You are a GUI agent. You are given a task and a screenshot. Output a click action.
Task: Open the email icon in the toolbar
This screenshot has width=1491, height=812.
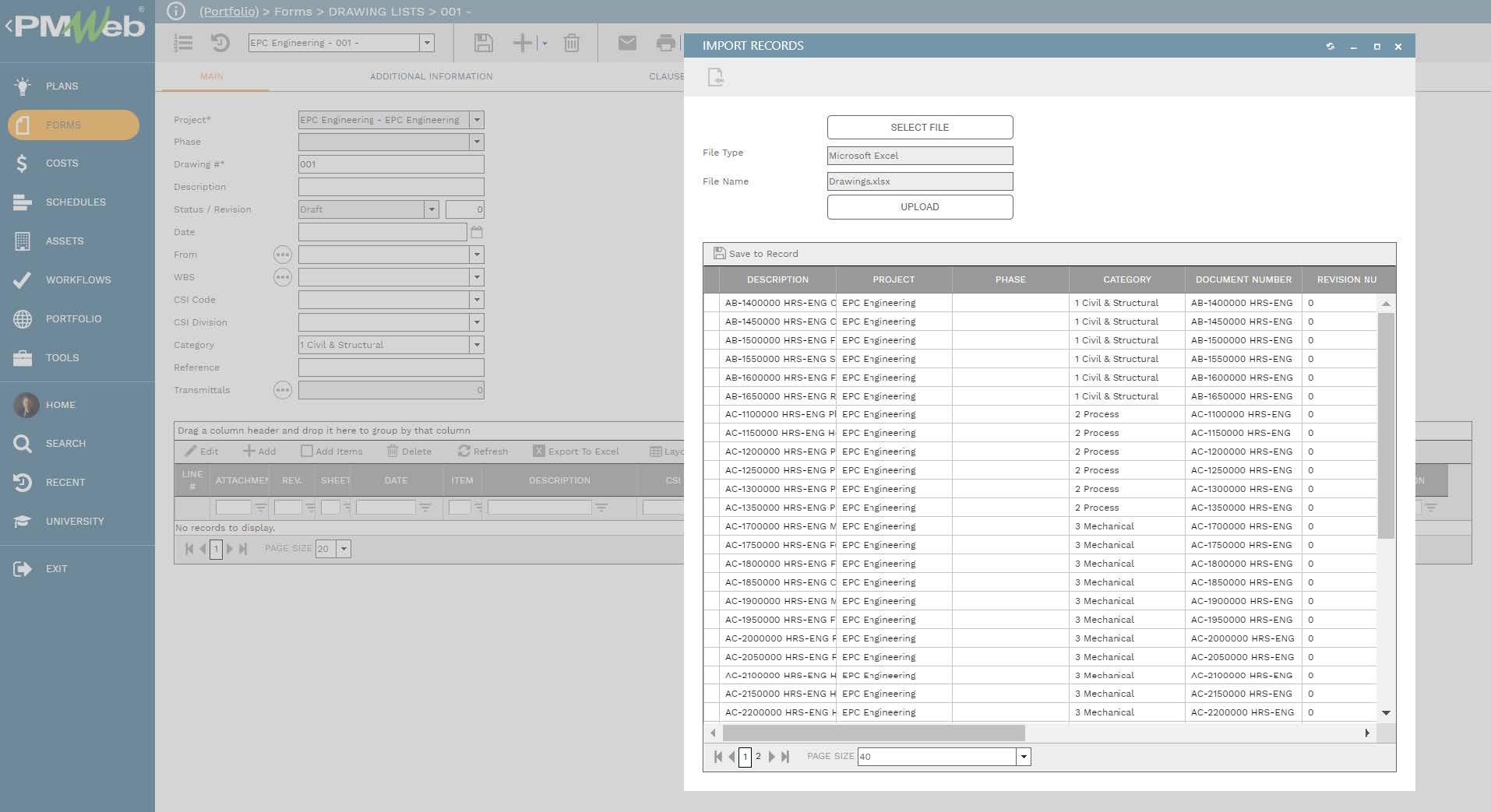[x=628, y=43]
